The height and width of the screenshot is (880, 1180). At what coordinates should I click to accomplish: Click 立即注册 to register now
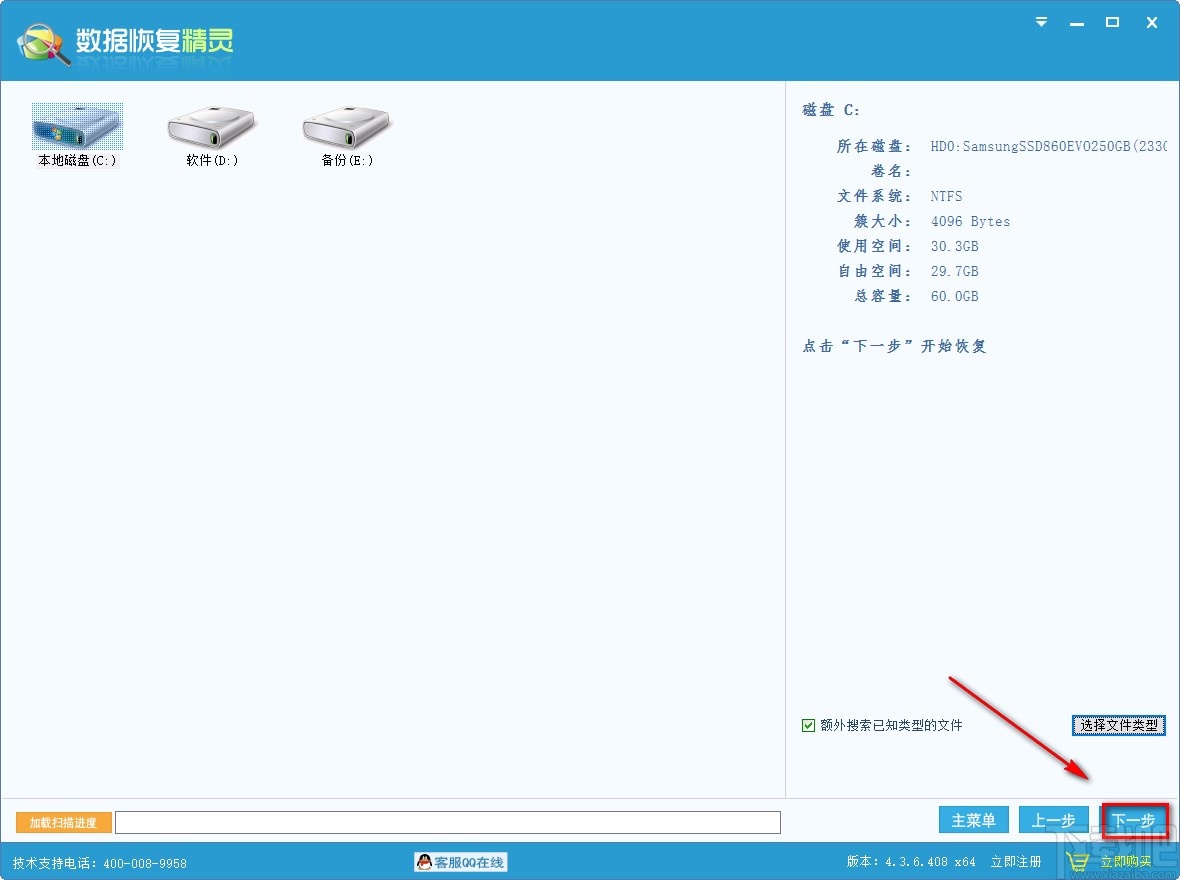pos(1016,862)
